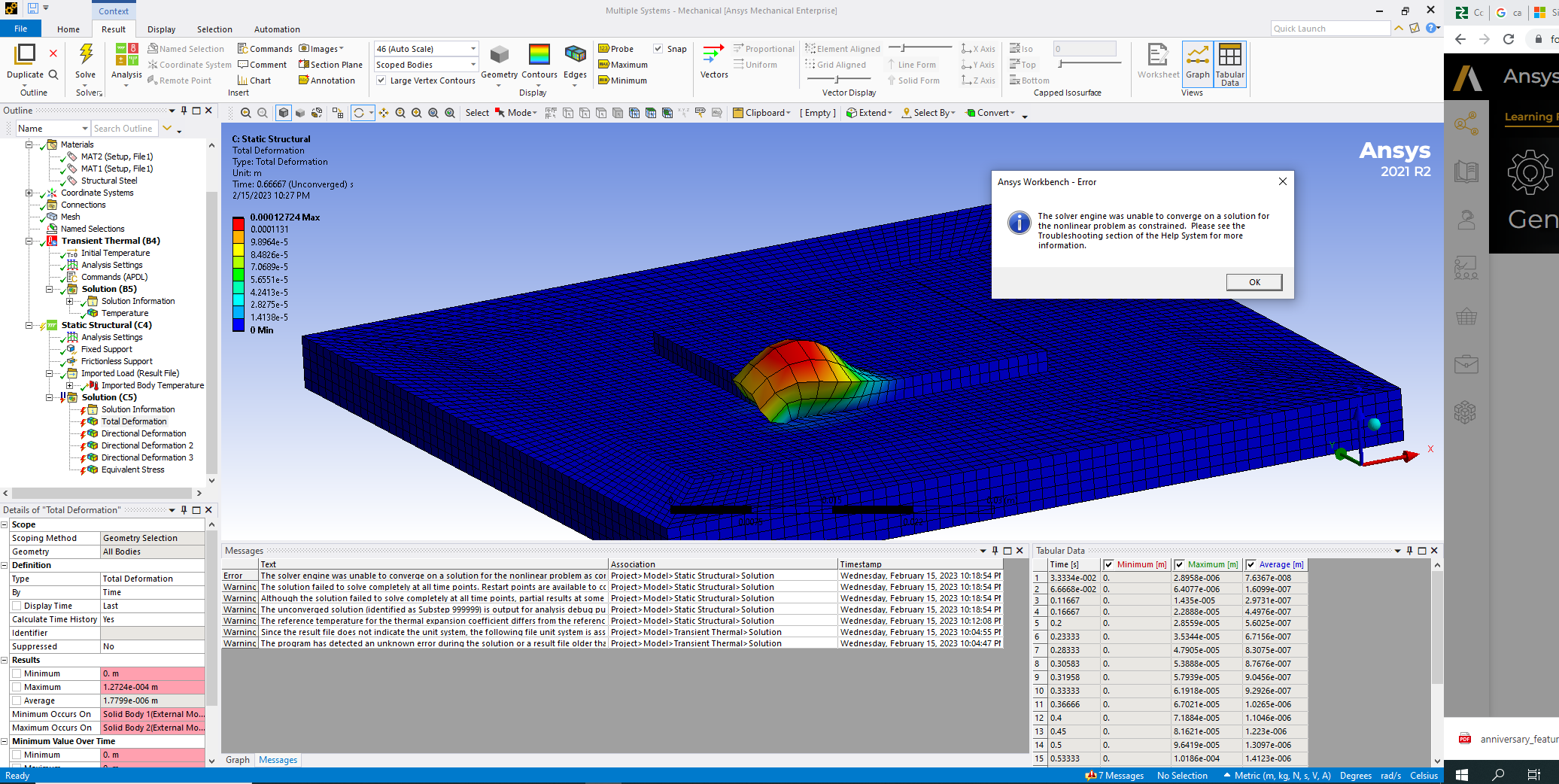
Task: Check the Results Average parameter box
Action: tap(17, 700)
